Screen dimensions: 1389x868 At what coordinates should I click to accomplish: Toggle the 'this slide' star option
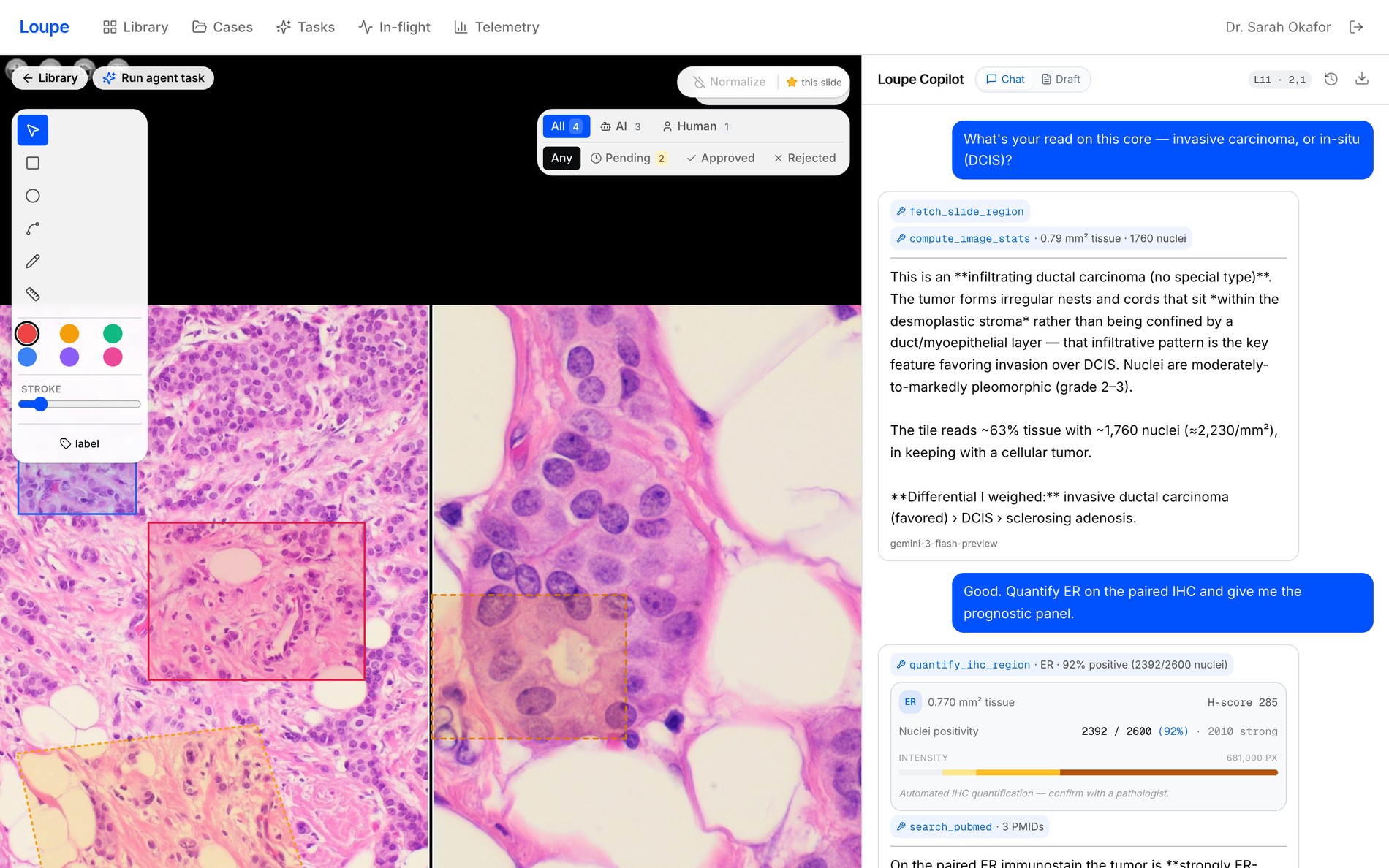[814, 82]
